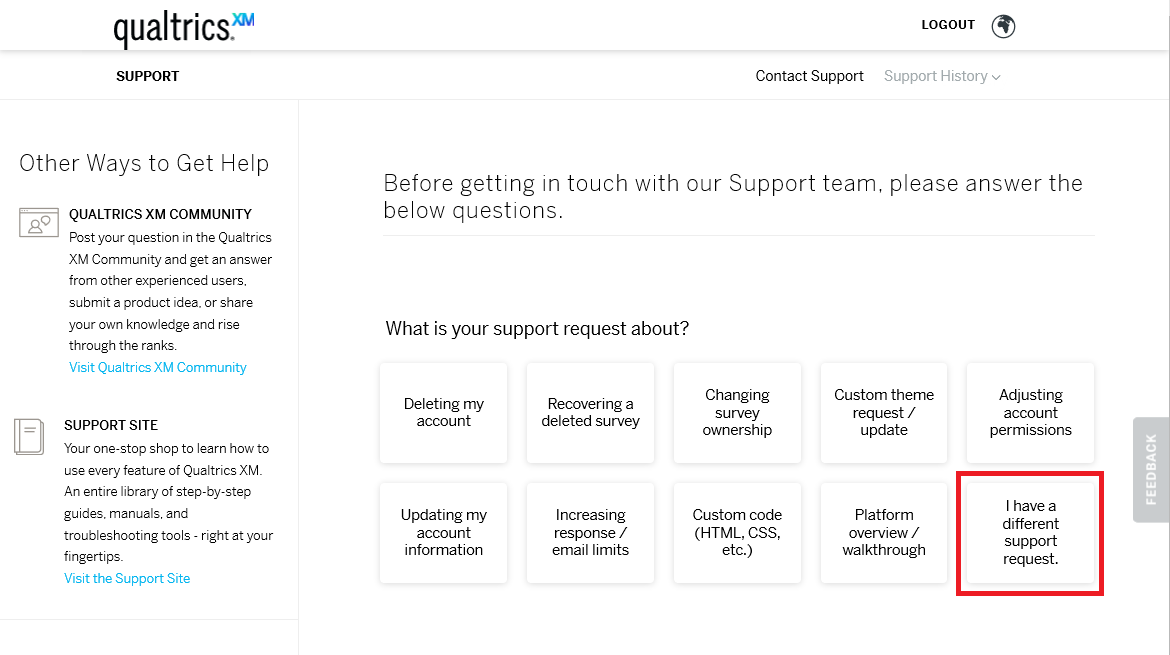
Task: Open the globe language selector icon
Action: tap(1003, 25)
